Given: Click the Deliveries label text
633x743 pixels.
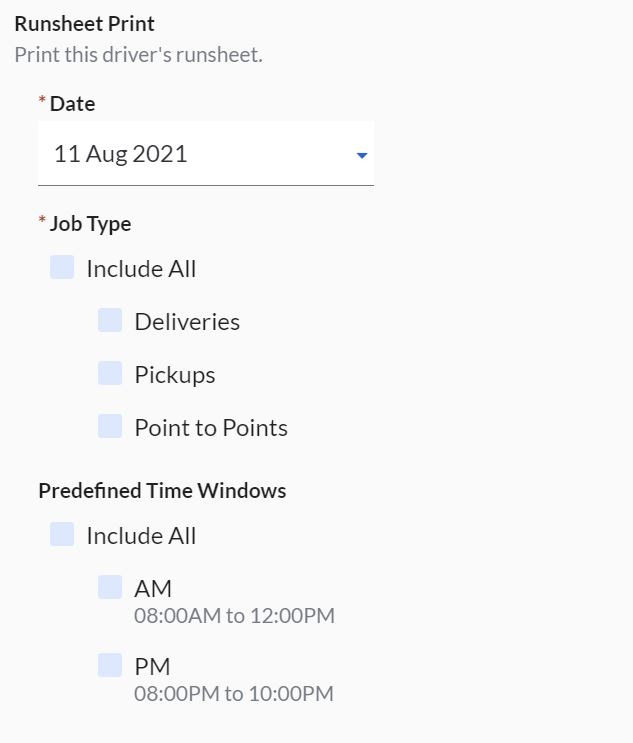Looking at the screenshot, I should coord(187,322).
